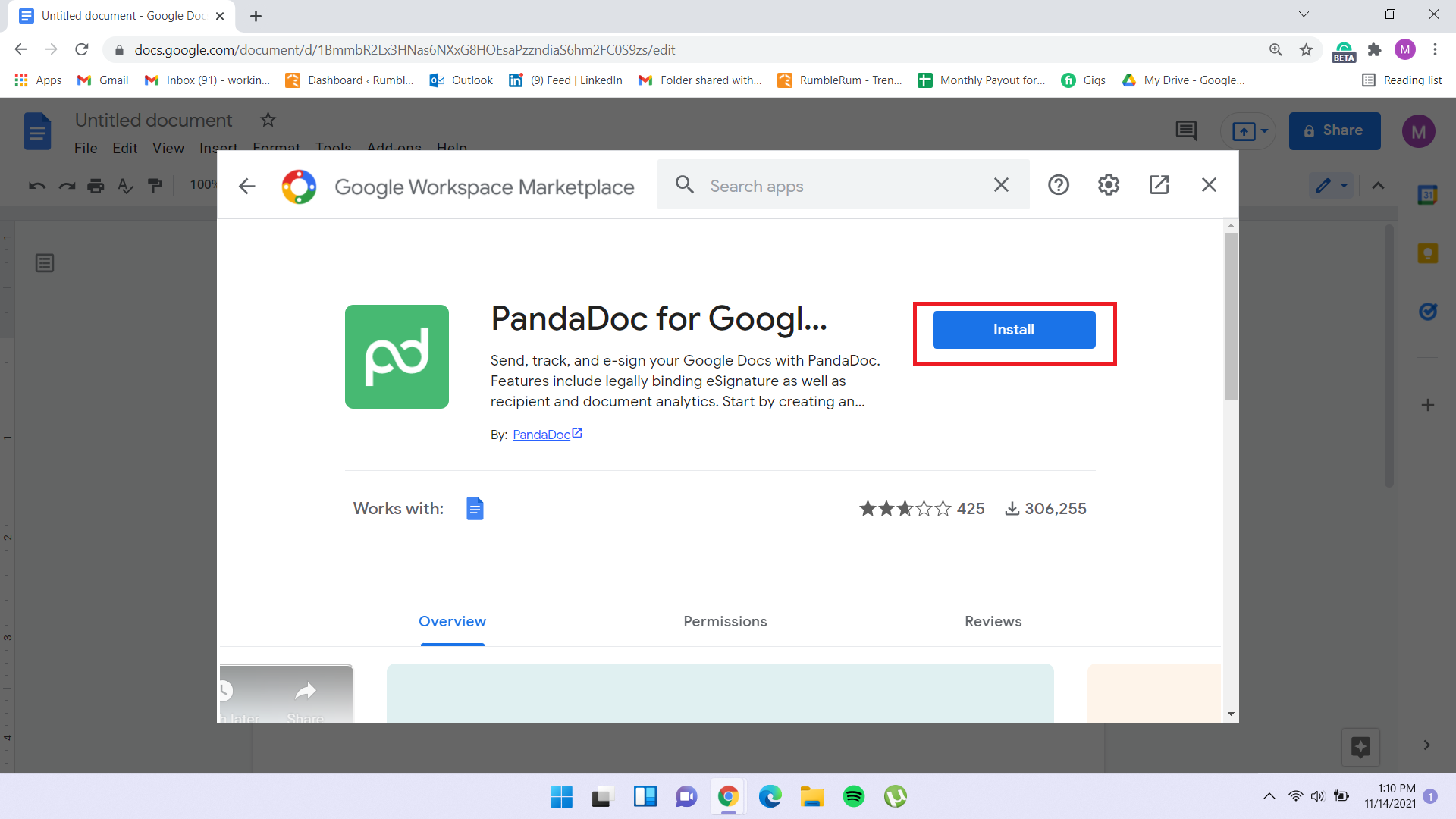Open the View menu
The width and height of the screenshot is (1456, 819).
pyautogui.click(x=168, y=148)
